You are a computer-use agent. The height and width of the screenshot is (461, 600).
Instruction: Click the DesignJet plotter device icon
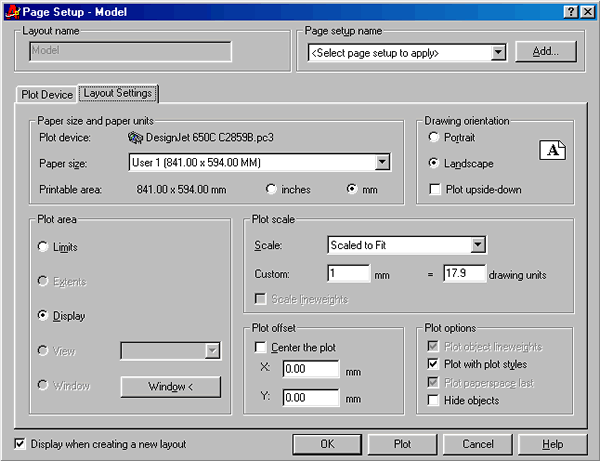pyautogui.click(x=137, y=137)
